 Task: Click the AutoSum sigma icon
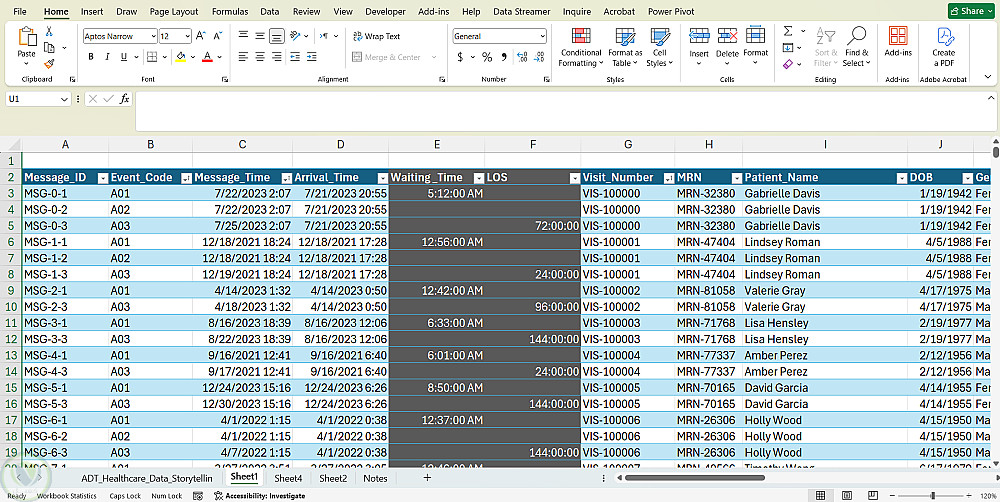(x=788, y=32)
